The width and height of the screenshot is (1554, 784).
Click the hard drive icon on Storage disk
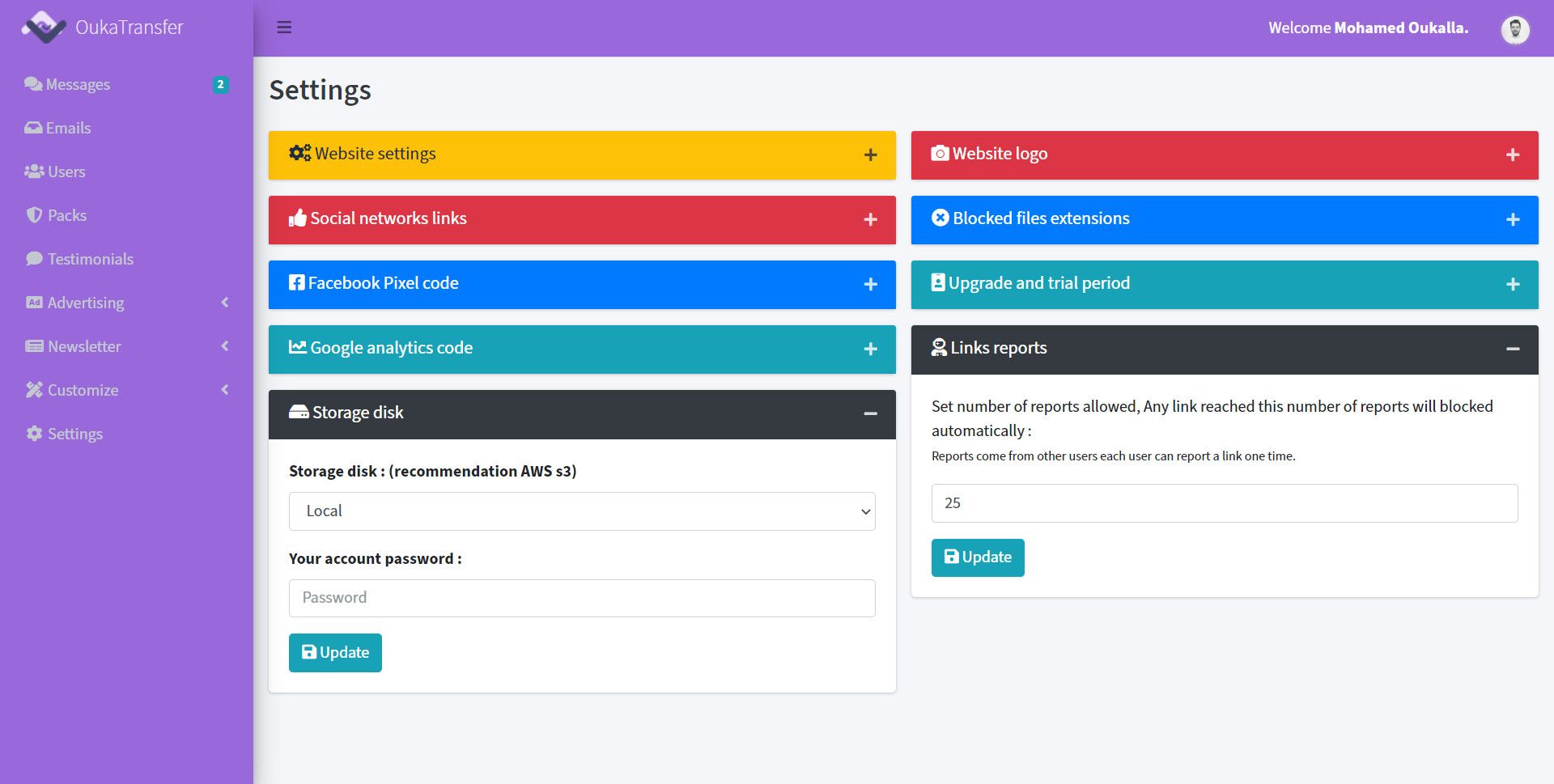(x=299, y=412)
